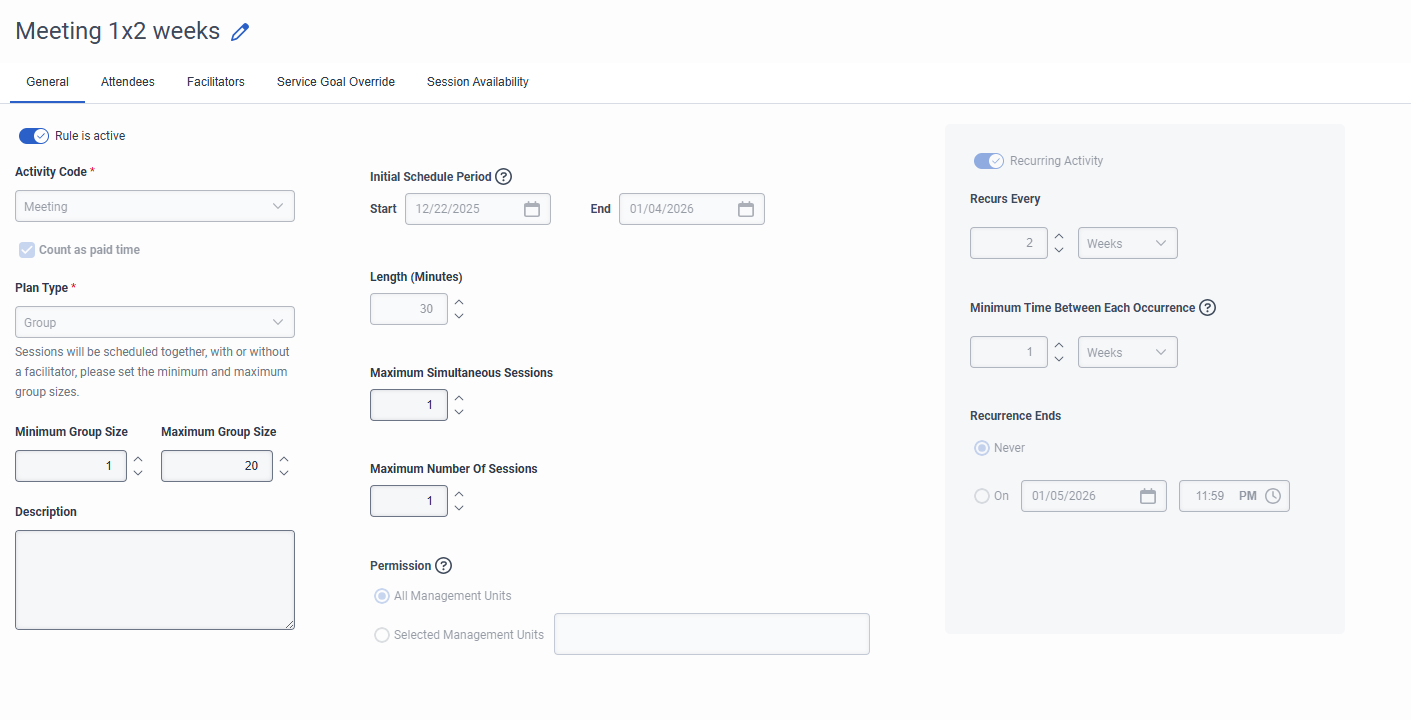
Task: Open the Session Availability tab
Action: pos(477,82)
